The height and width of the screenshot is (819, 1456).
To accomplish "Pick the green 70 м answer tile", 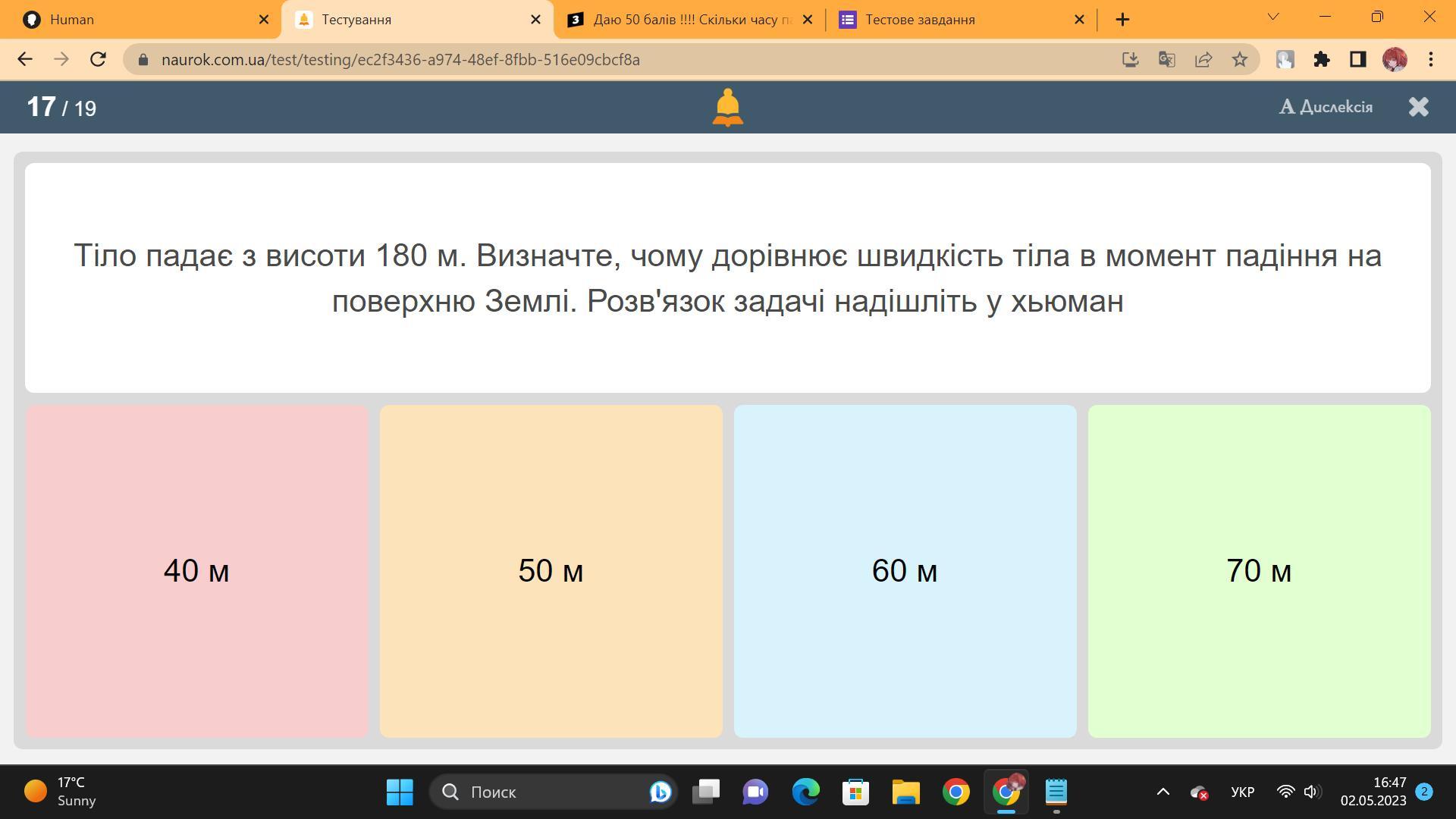I will pyautogui.click(x=1259, y=570).
